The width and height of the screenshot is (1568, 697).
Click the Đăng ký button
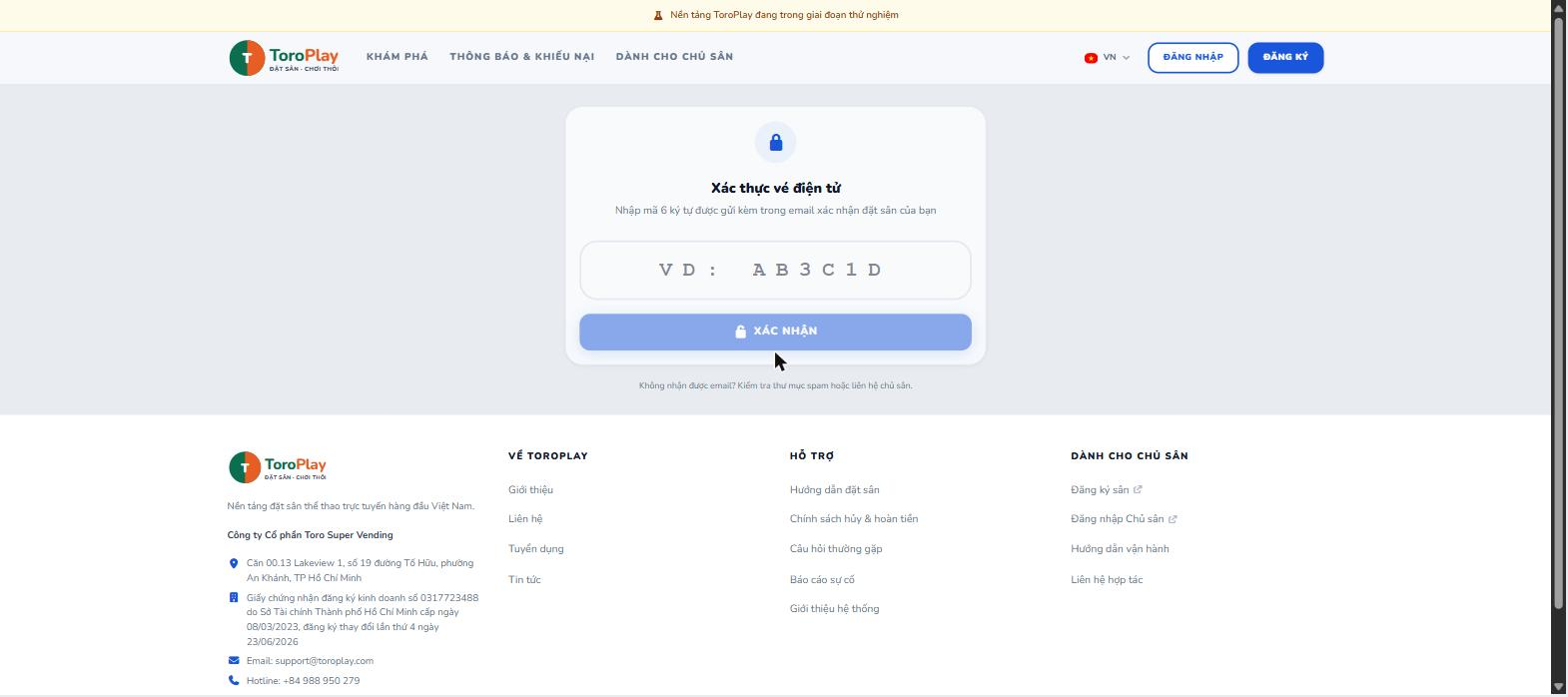1285,58
